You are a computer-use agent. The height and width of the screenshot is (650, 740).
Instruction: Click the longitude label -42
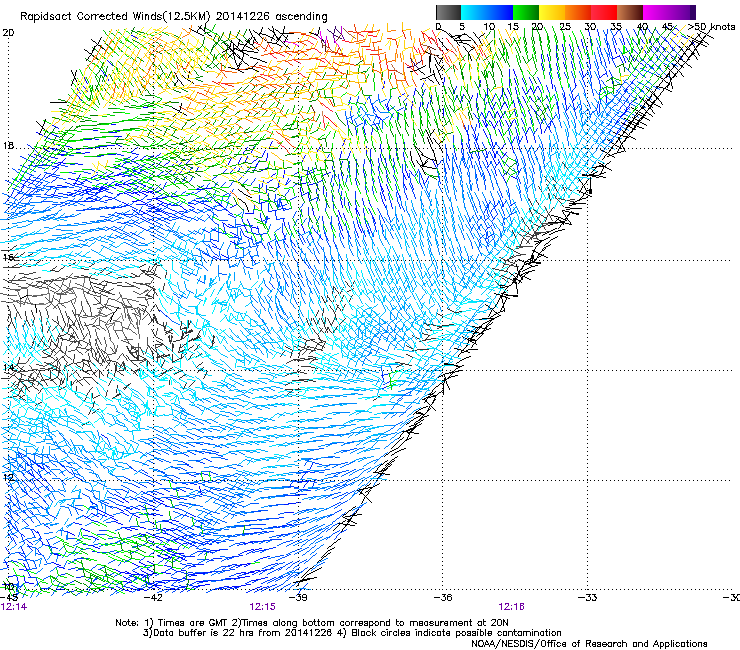coord(153,598)
